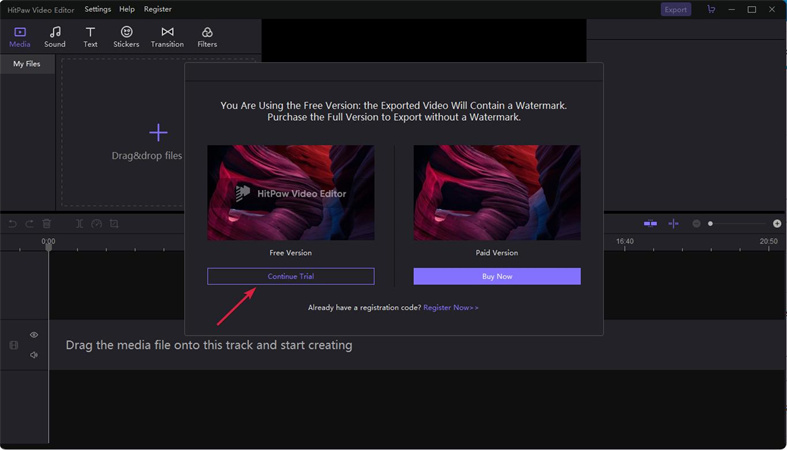Click the Continue Trial button
787x450 pixels.
click(x=291, y=276)
